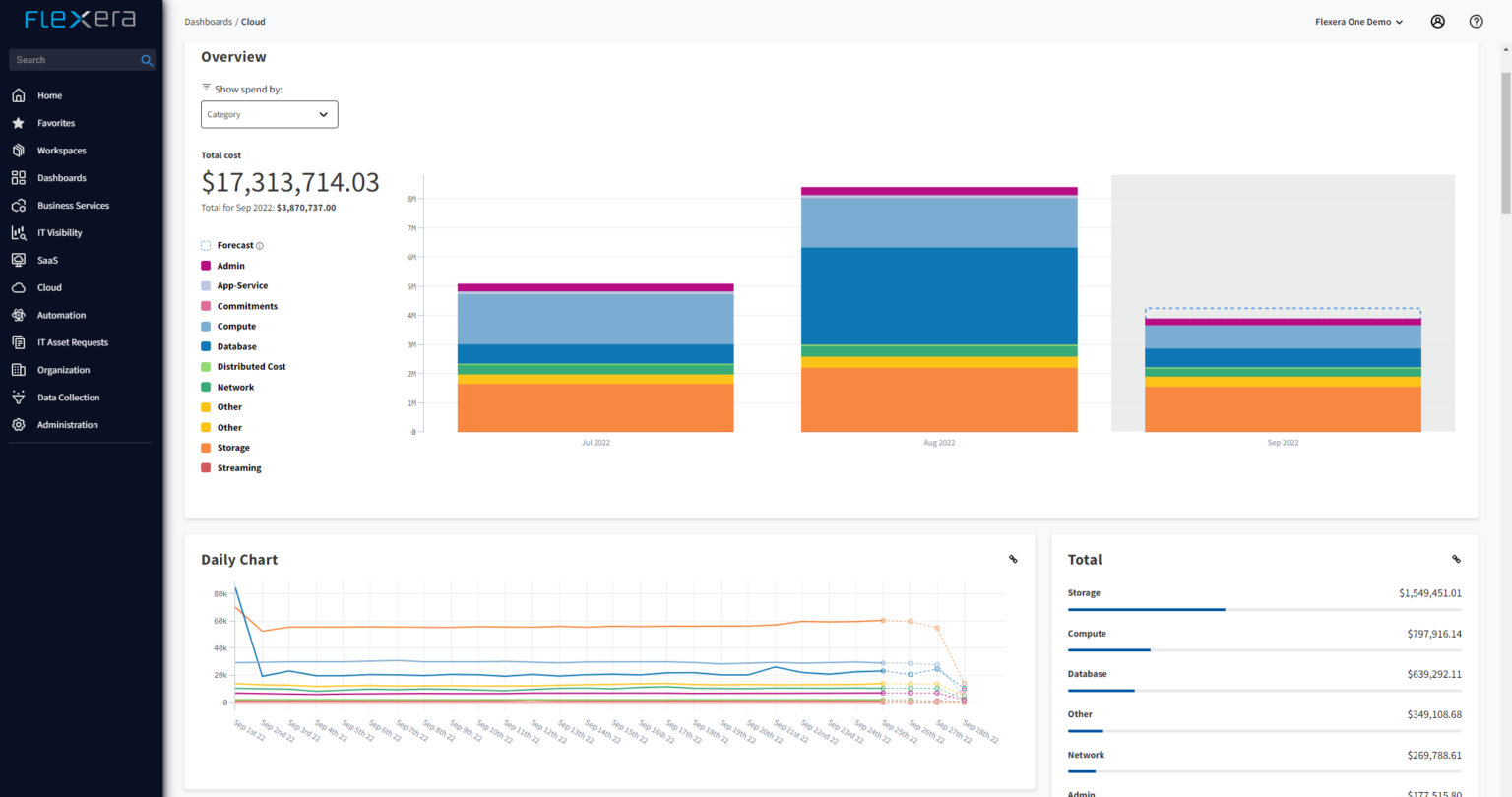The width and height of the screenshot is (1512, 797).
Task: Click the link icon on Daily Chart
Action: pos(1013,560)
